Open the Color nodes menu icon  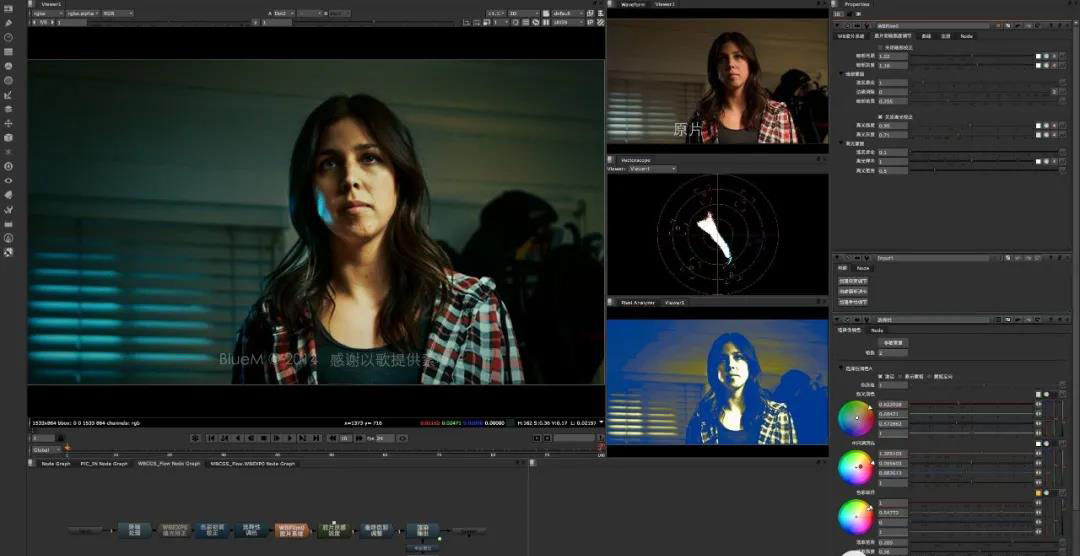(9, 66)
